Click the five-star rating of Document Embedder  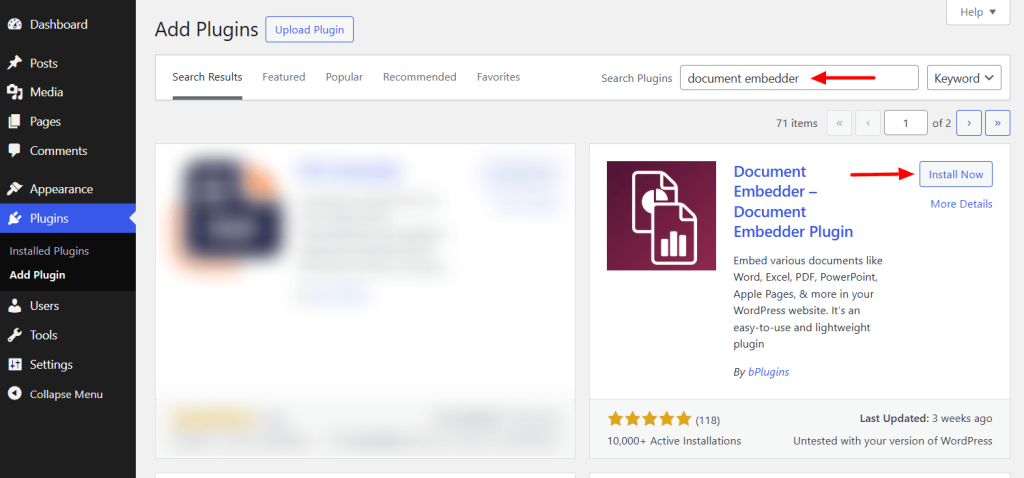649,419
